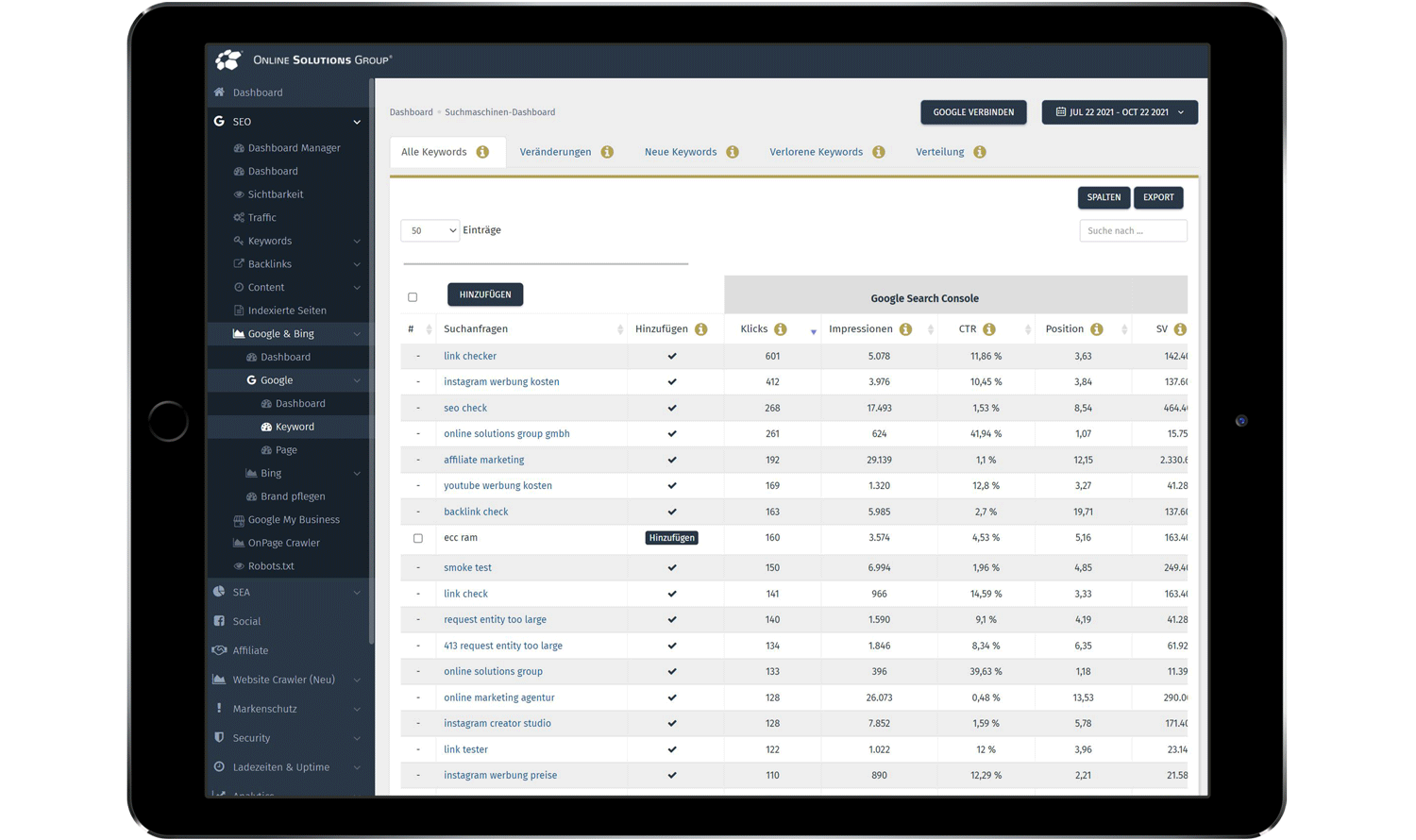This screenshot has width=1416, height=840.
Task: Expand the Bing submenu
Action: click(357, 474)
